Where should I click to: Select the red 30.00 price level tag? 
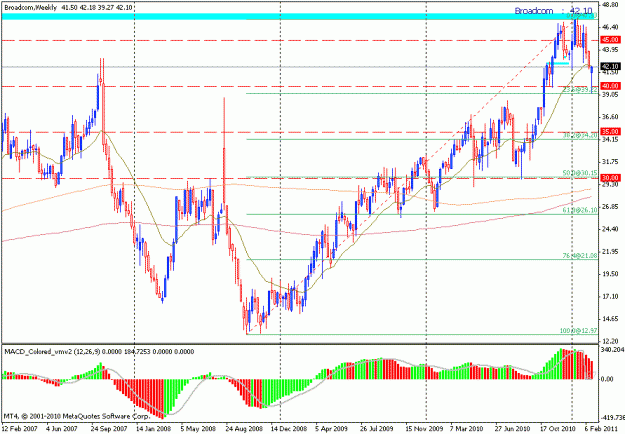[x=611, y=178]
